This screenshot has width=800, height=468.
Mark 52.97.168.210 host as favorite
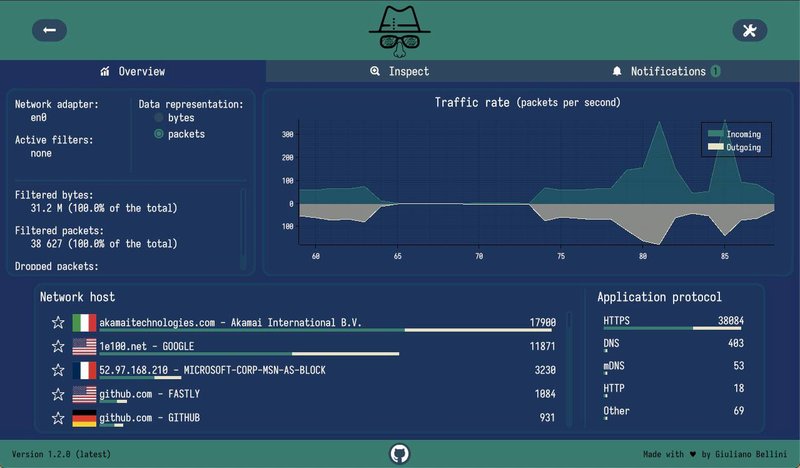tap(58, 370)
